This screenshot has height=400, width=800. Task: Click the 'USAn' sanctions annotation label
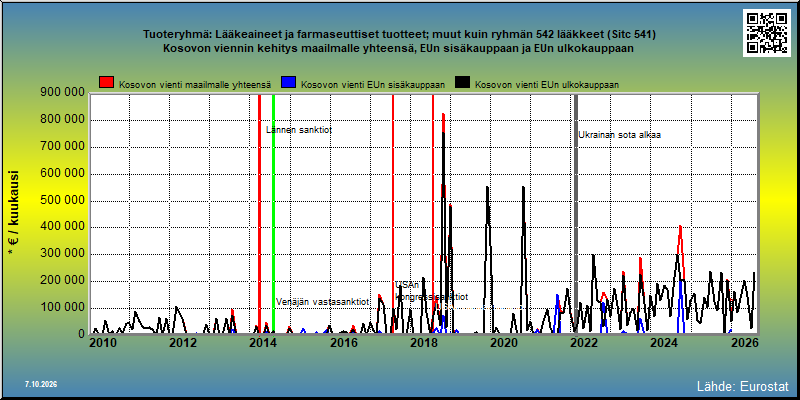coord(407,285)
